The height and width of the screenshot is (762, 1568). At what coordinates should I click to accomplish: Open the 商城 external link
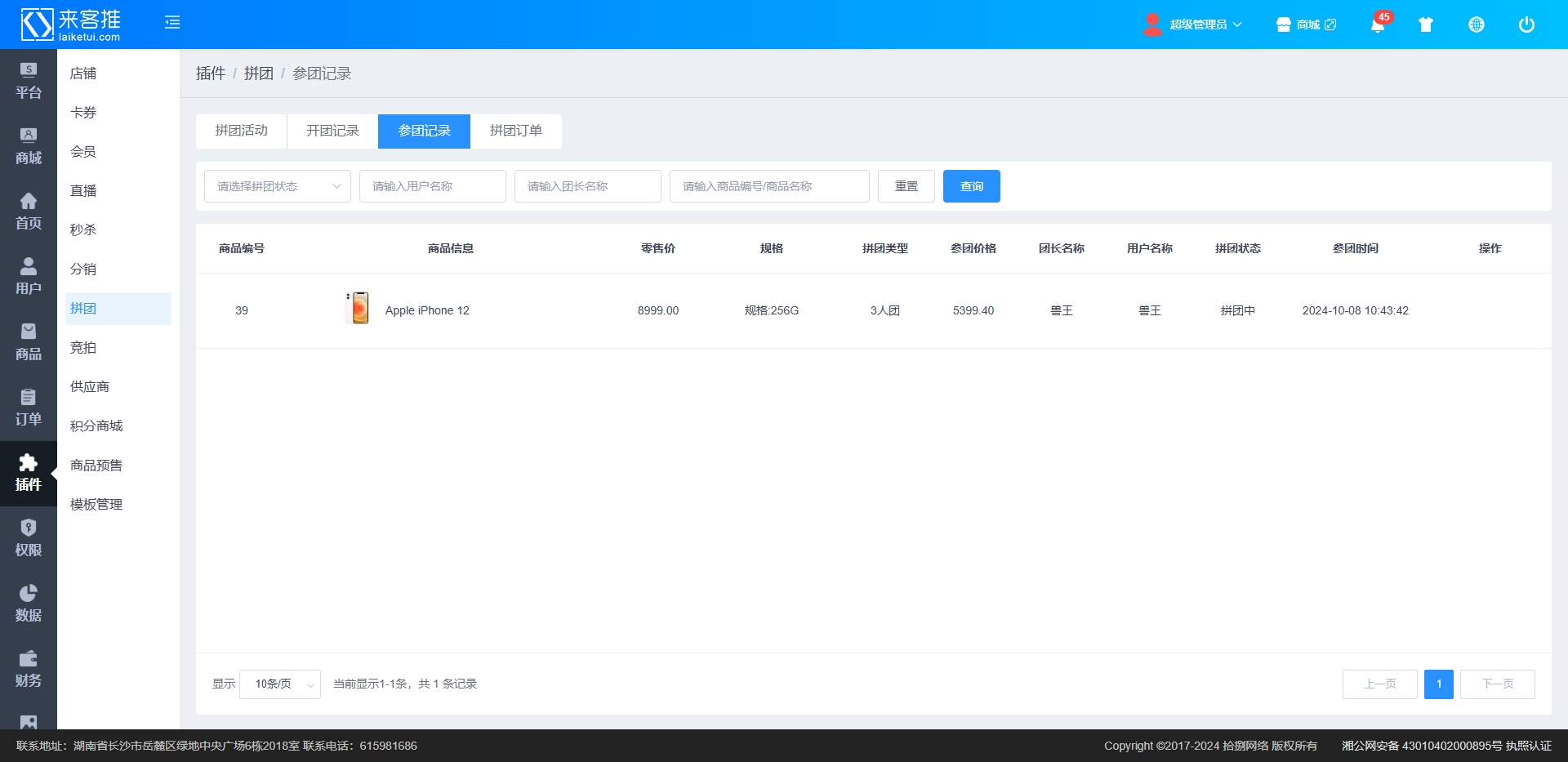pos(1307,25)
